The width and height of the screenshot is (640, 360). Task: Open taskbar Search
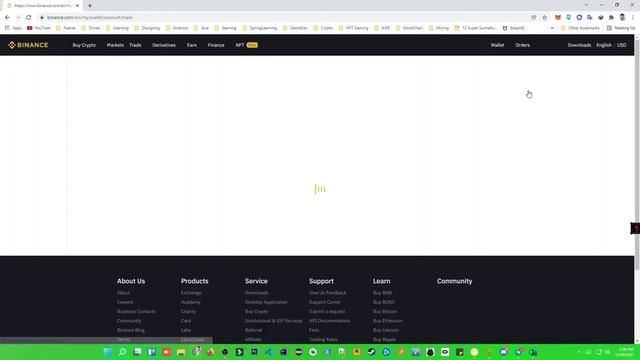click(122, 352)
